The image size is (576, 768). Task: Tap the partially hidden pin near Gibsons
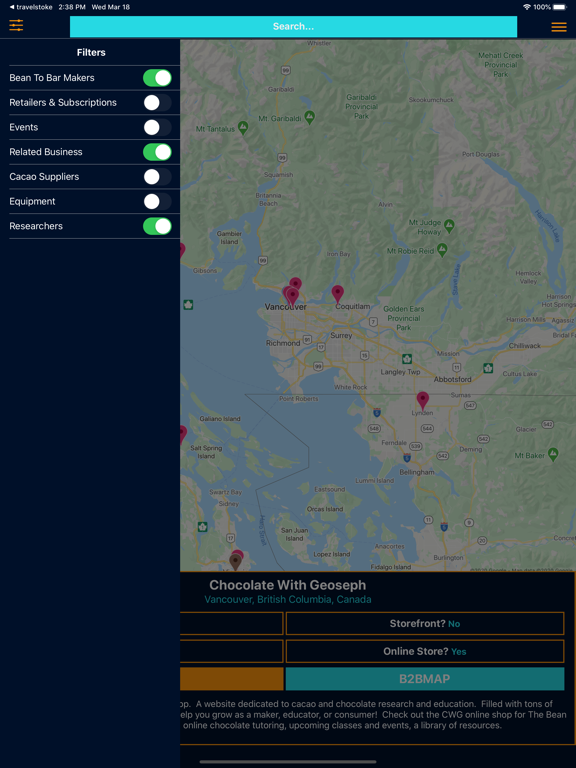click(182, 250)
